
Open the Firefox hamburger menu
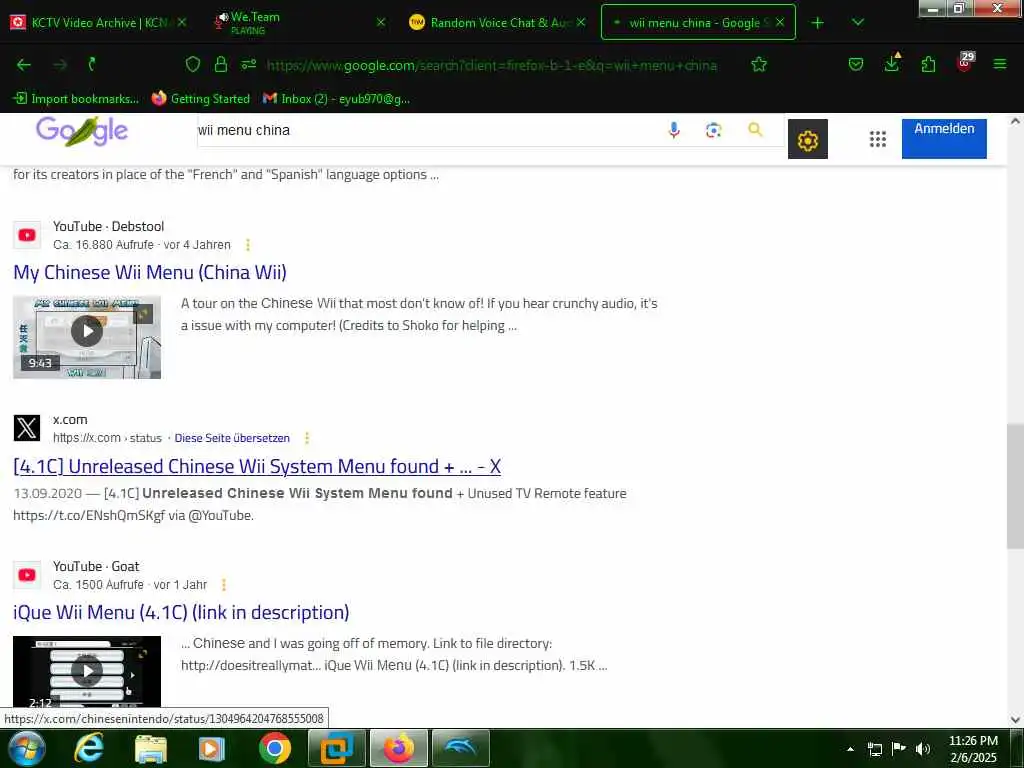pos(1000,64)
